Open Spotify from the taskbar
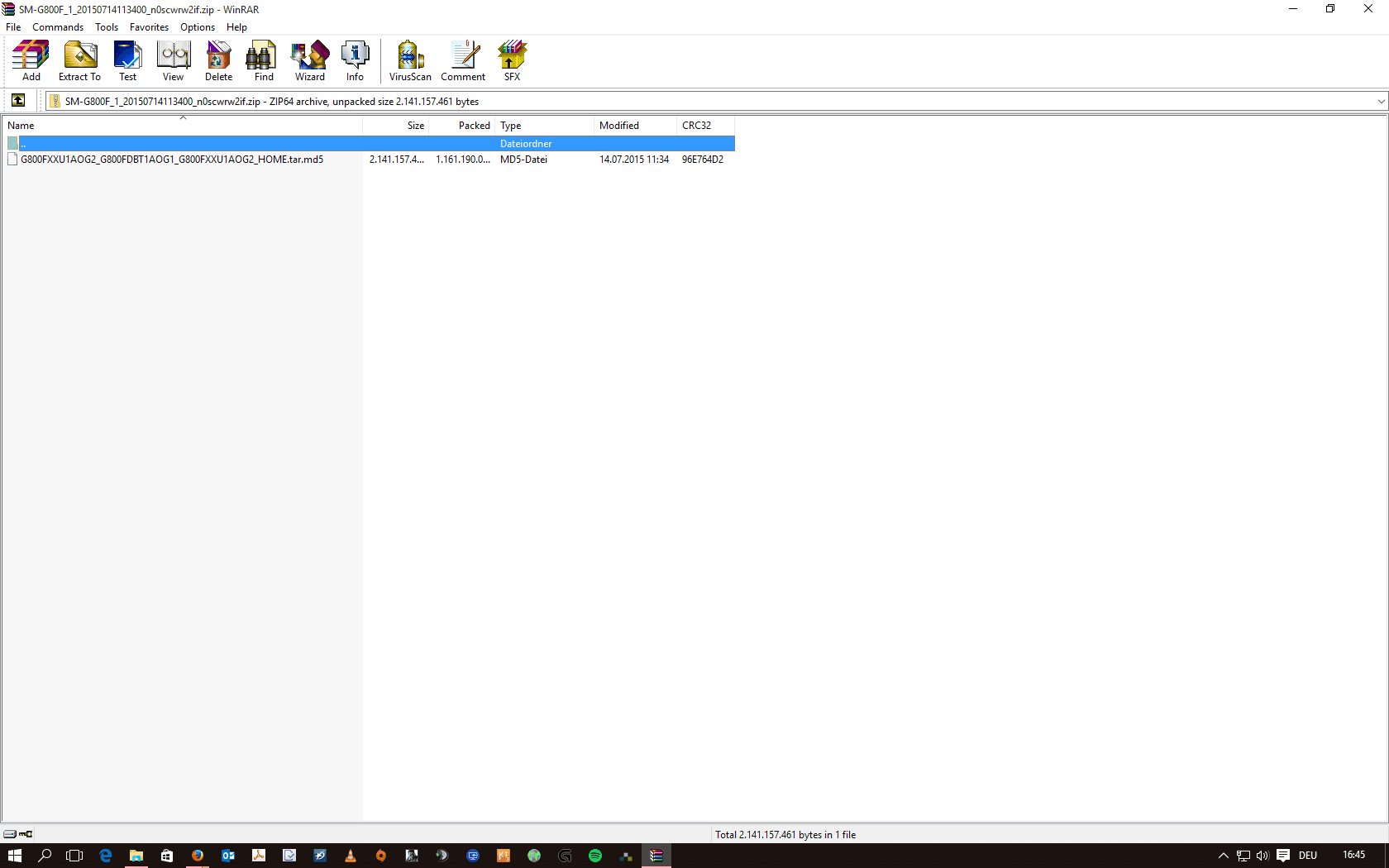The width and height of the screenshot is (1389, 868). click(594, 856)
